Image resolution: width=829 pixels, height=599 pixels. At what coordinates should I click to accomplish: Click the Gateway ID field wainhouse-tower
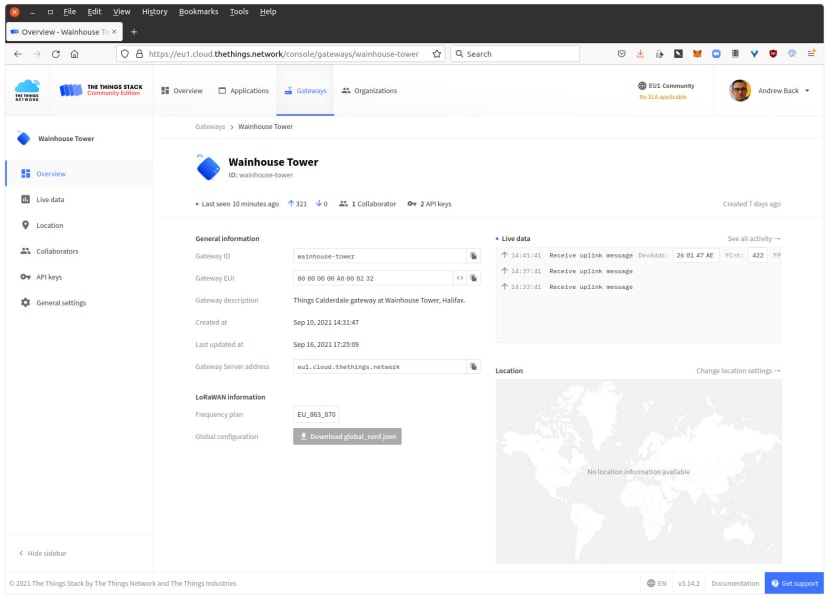[380, 256]
